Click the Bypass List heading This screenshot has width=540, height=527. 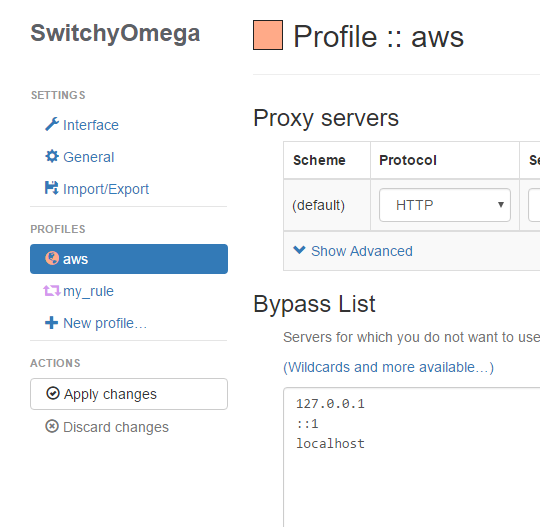pos(314,304)
